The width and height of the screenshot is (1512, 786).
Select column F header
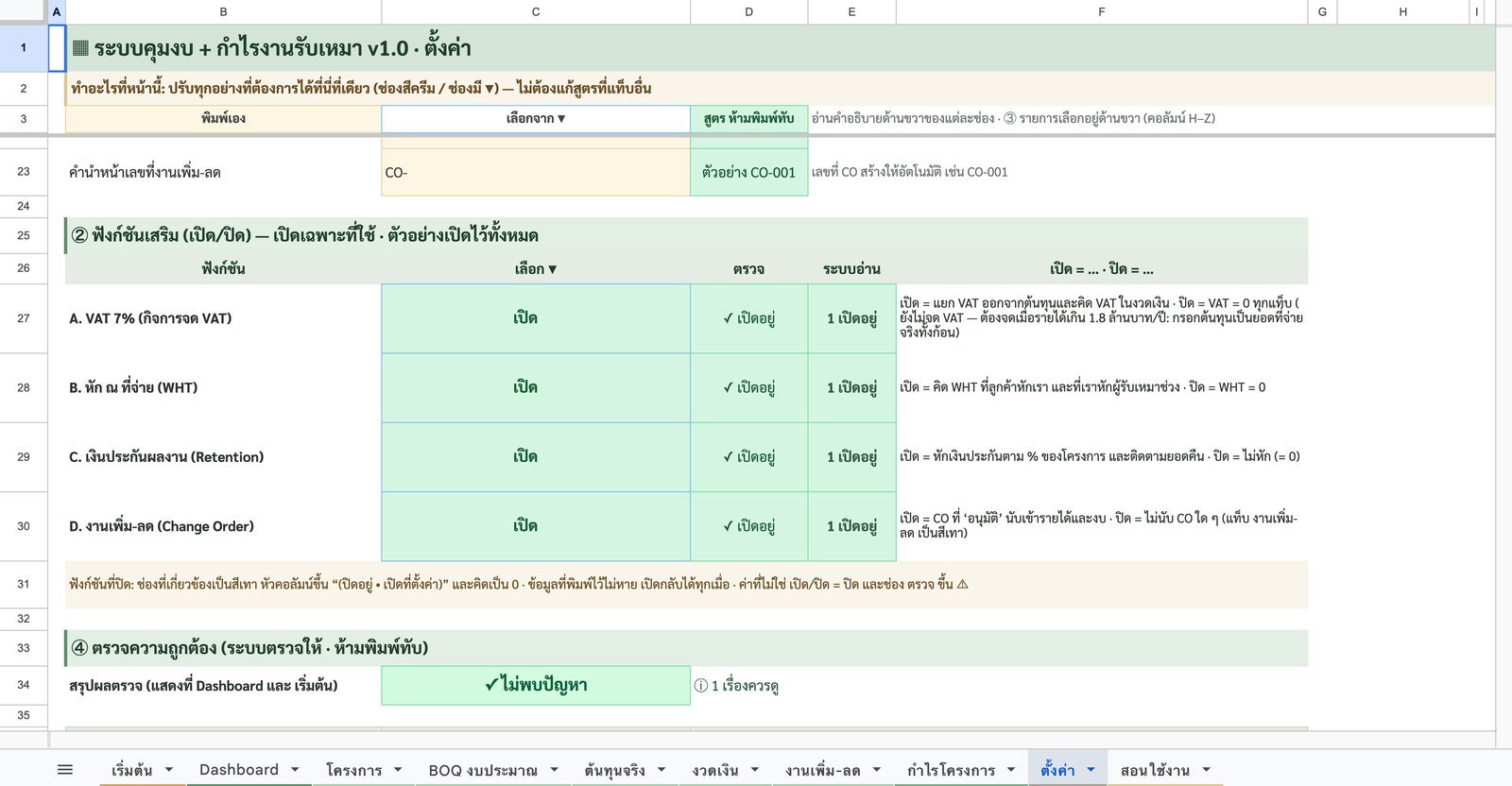[1102, 11]
